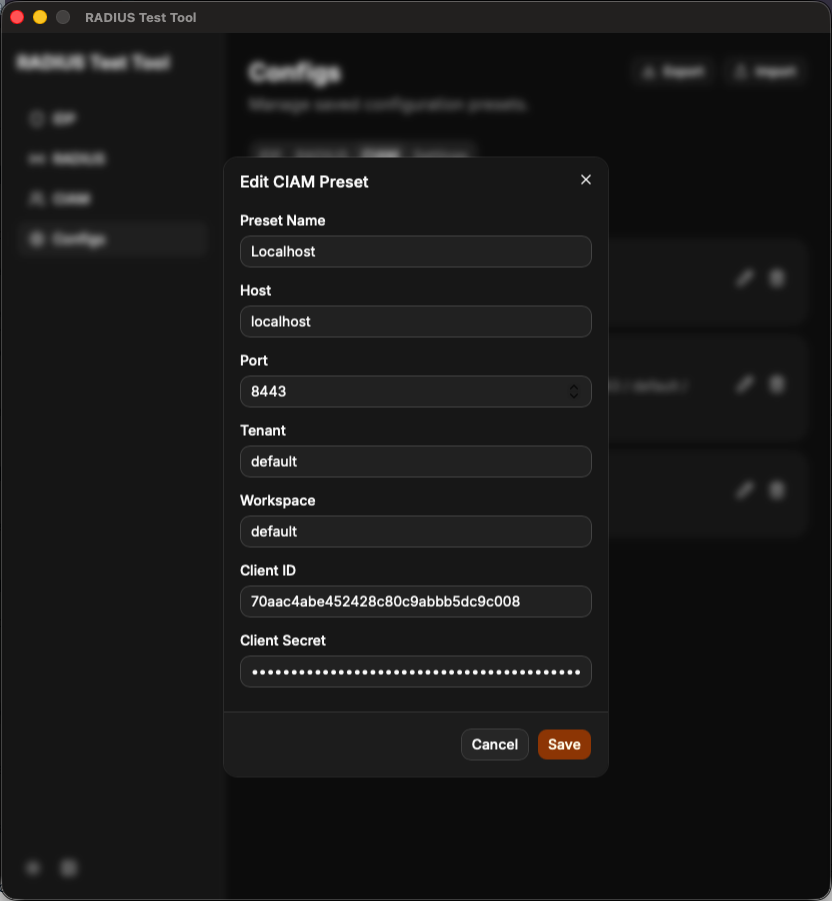832x901 pixels.
Task: Click pencil edit icon on middle preset row
Action: pos(745,384)
